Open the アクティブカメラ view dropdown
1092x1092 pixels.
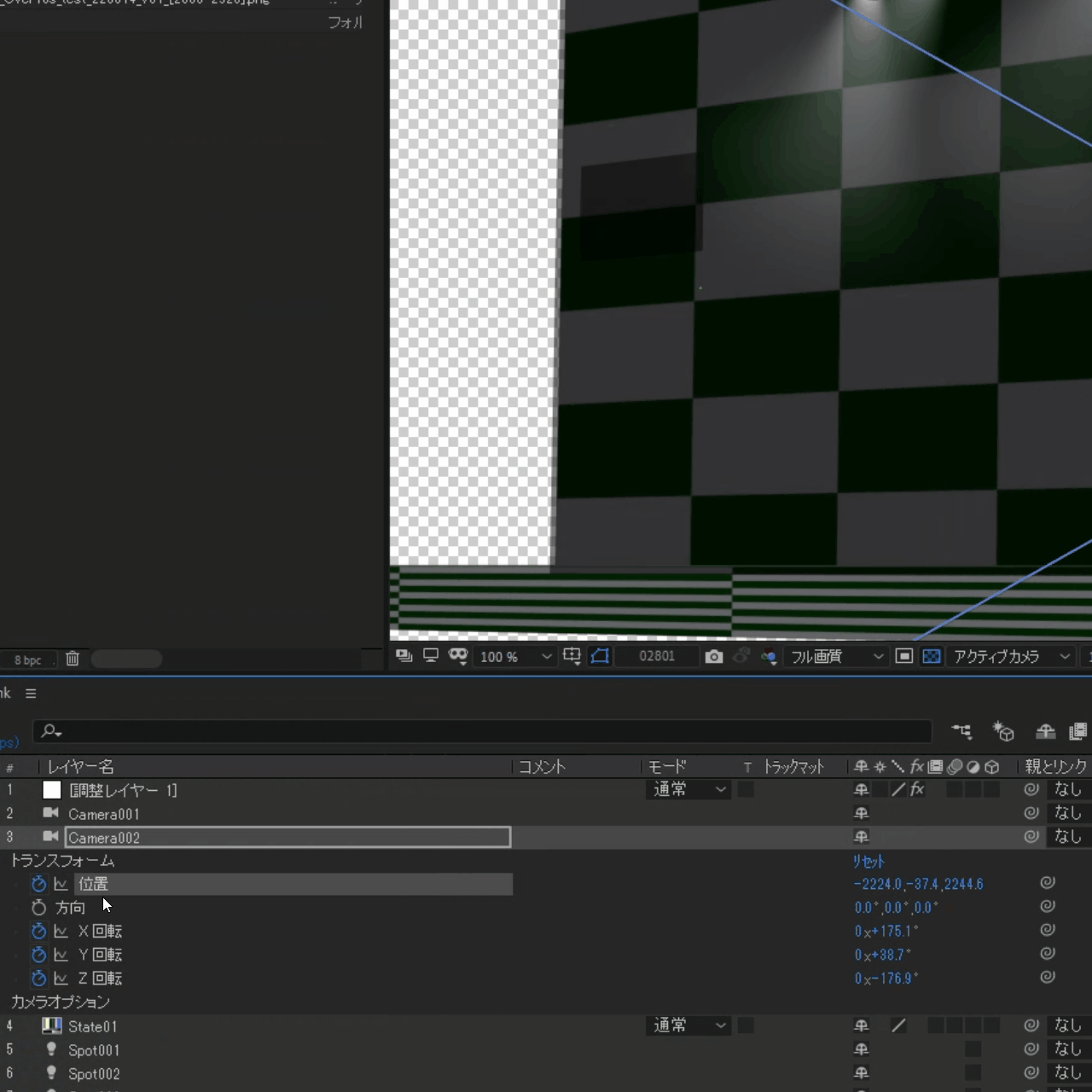point(1011,656)
